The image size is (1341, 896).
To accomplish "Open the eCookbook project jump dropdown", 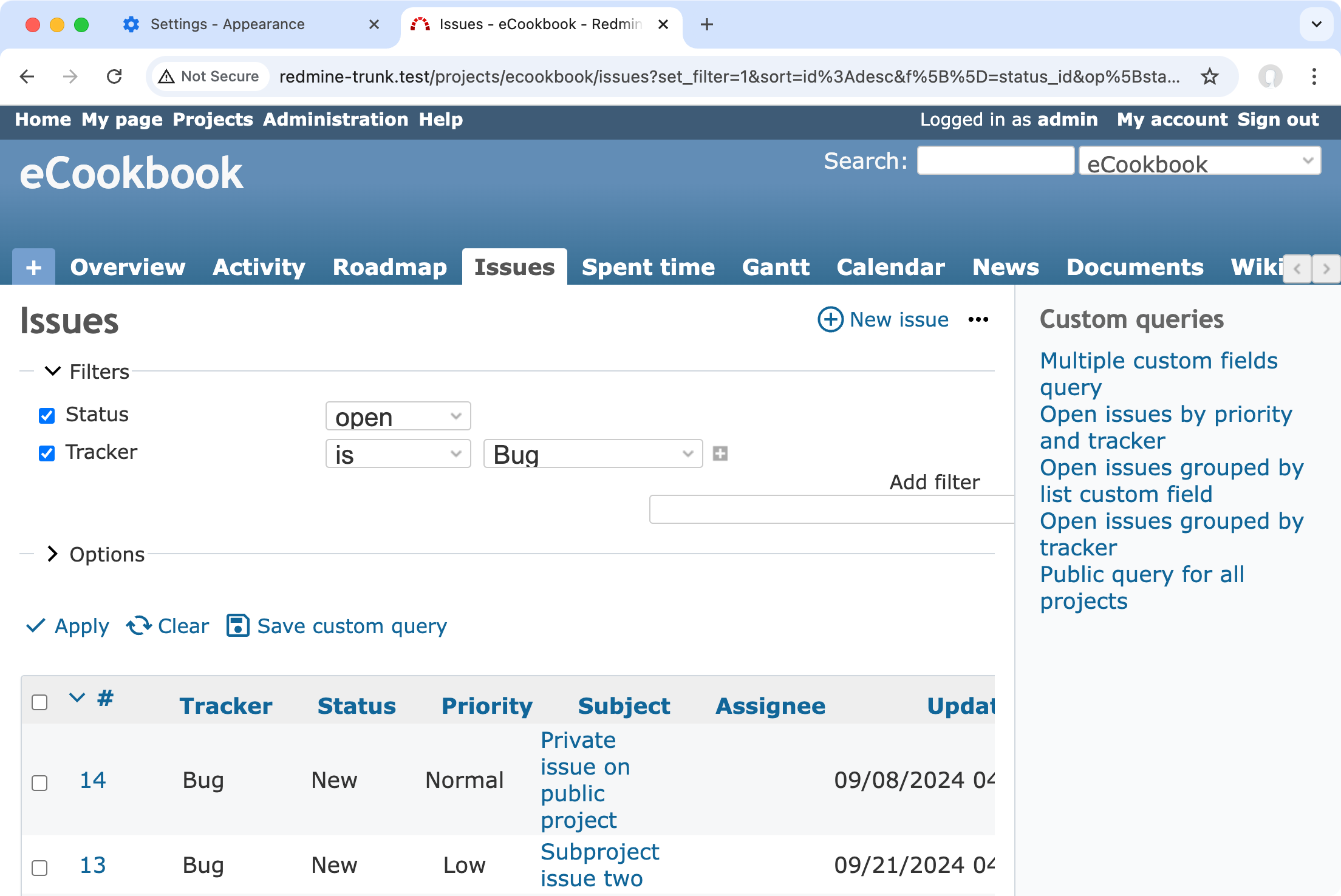I will pyautogui.click(x=1200, y=161).
